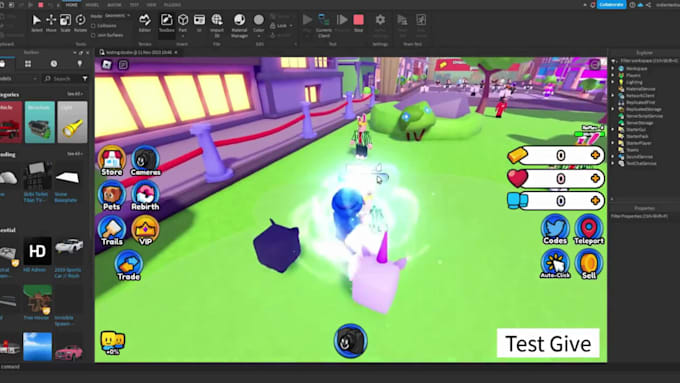Activate the Scale tool
The image size is (680, 383).
coord(65,23)
